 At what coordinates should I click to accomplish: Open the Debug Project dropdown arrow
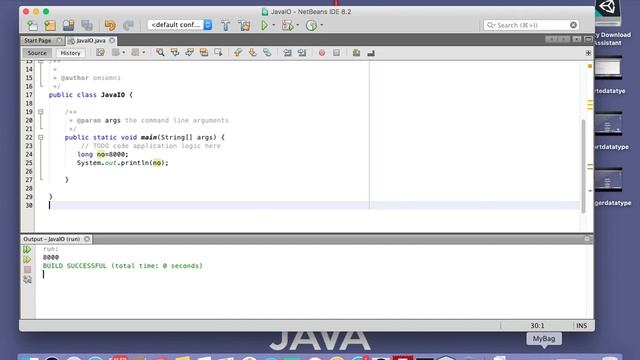click(298, 25)
